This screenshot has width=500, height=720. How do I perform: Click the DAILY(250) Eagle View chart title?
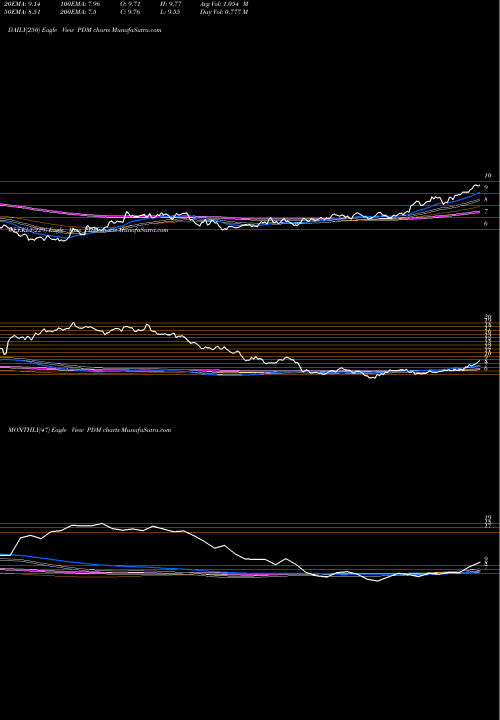(85, 30)
